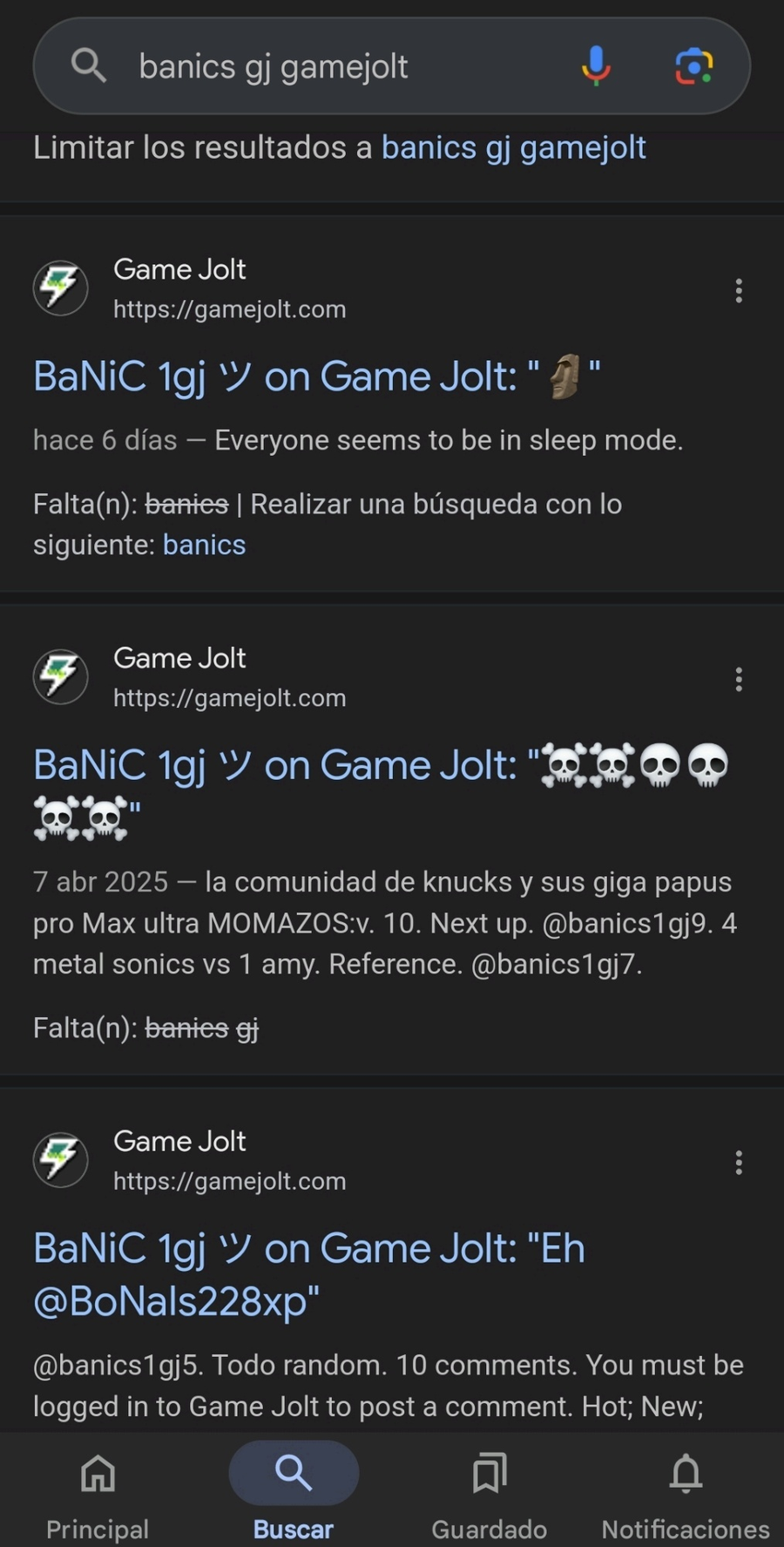
Task: Open more options for first result
Action: 739,290
